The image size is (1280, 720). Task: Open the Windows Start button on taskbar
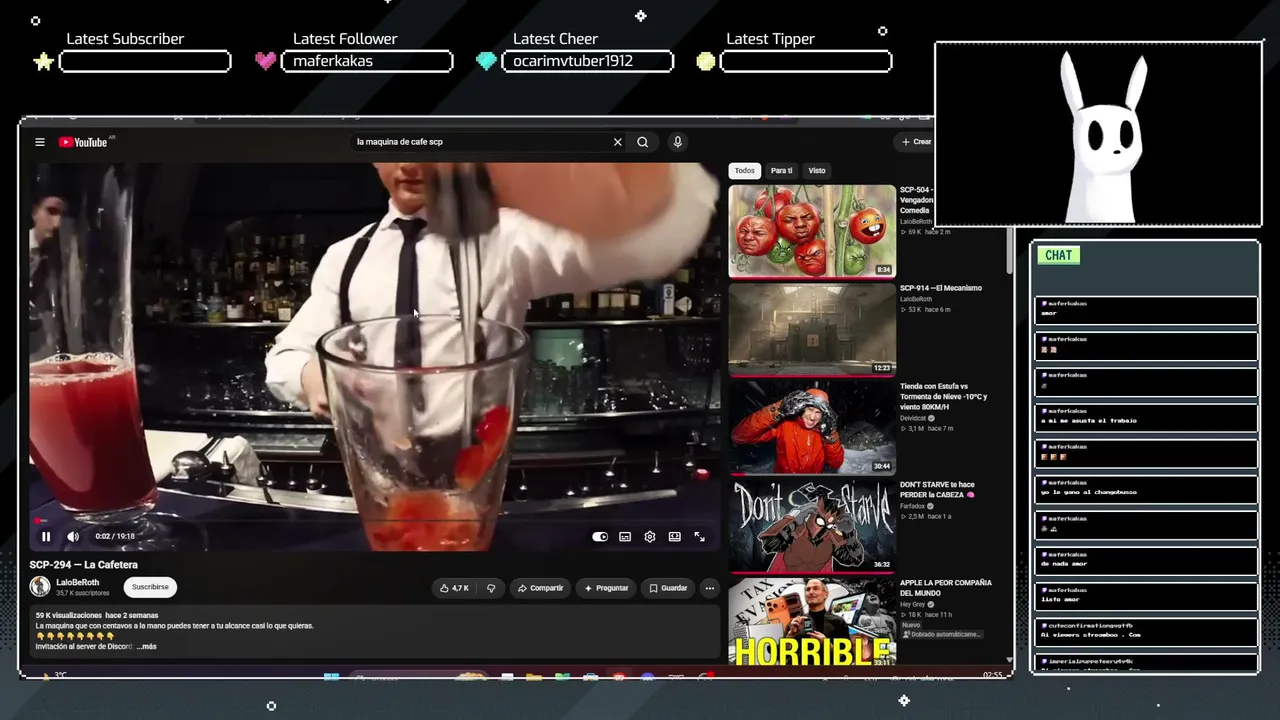[x=331, y=677]
